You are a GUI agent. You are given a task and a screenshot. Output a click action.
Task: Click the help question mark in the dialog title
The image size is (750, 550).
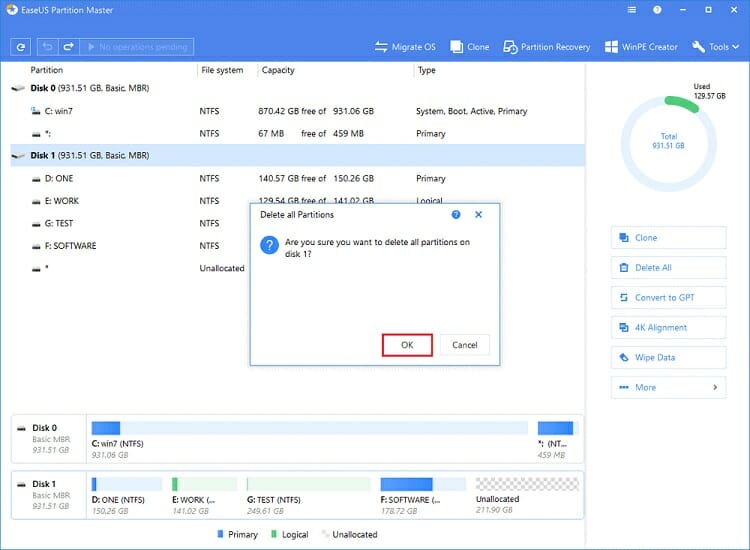point(456,215)
